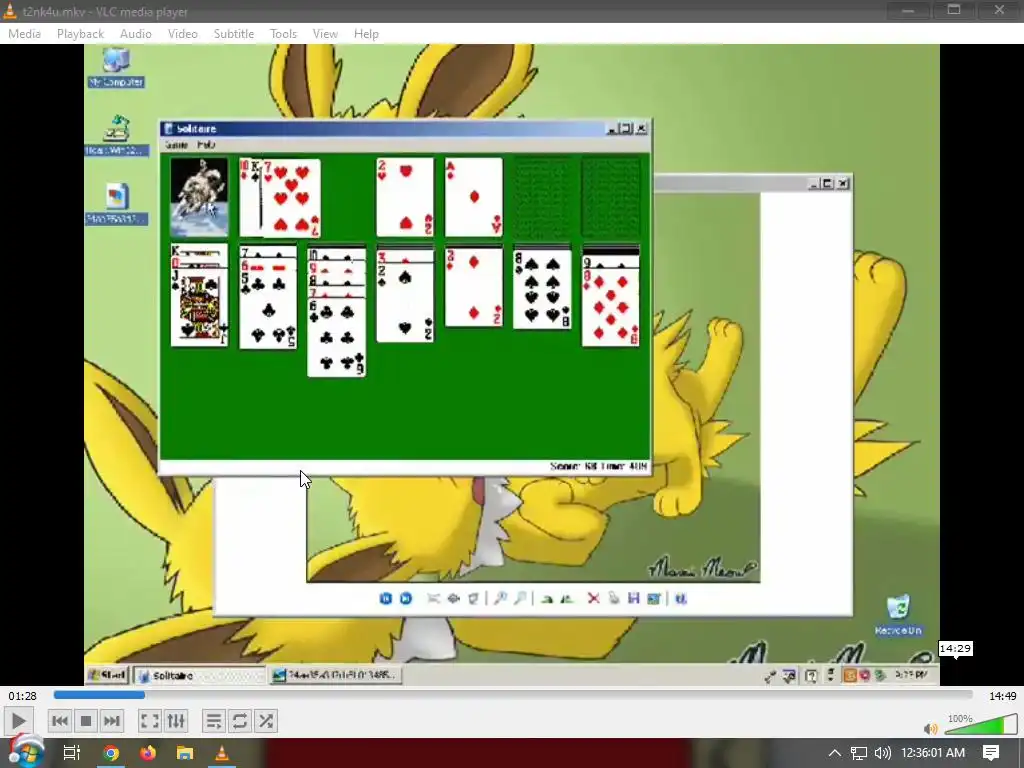This screenshot has width=1024, height=768.
Task: Toggle total/remaining time 14:49
Action: tap(1002, 696)
